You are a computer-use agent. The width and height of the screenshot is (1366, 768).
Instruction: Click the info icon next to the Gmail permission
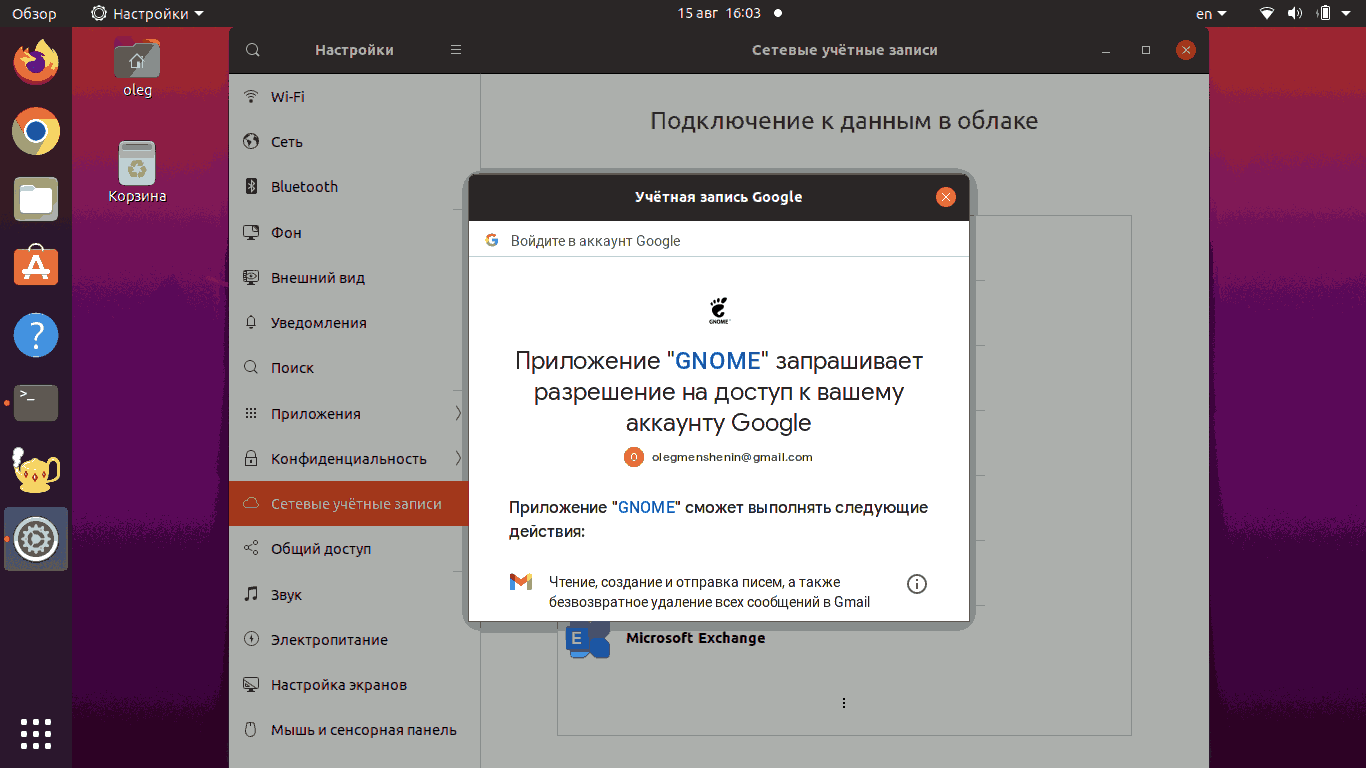point(916,583)
